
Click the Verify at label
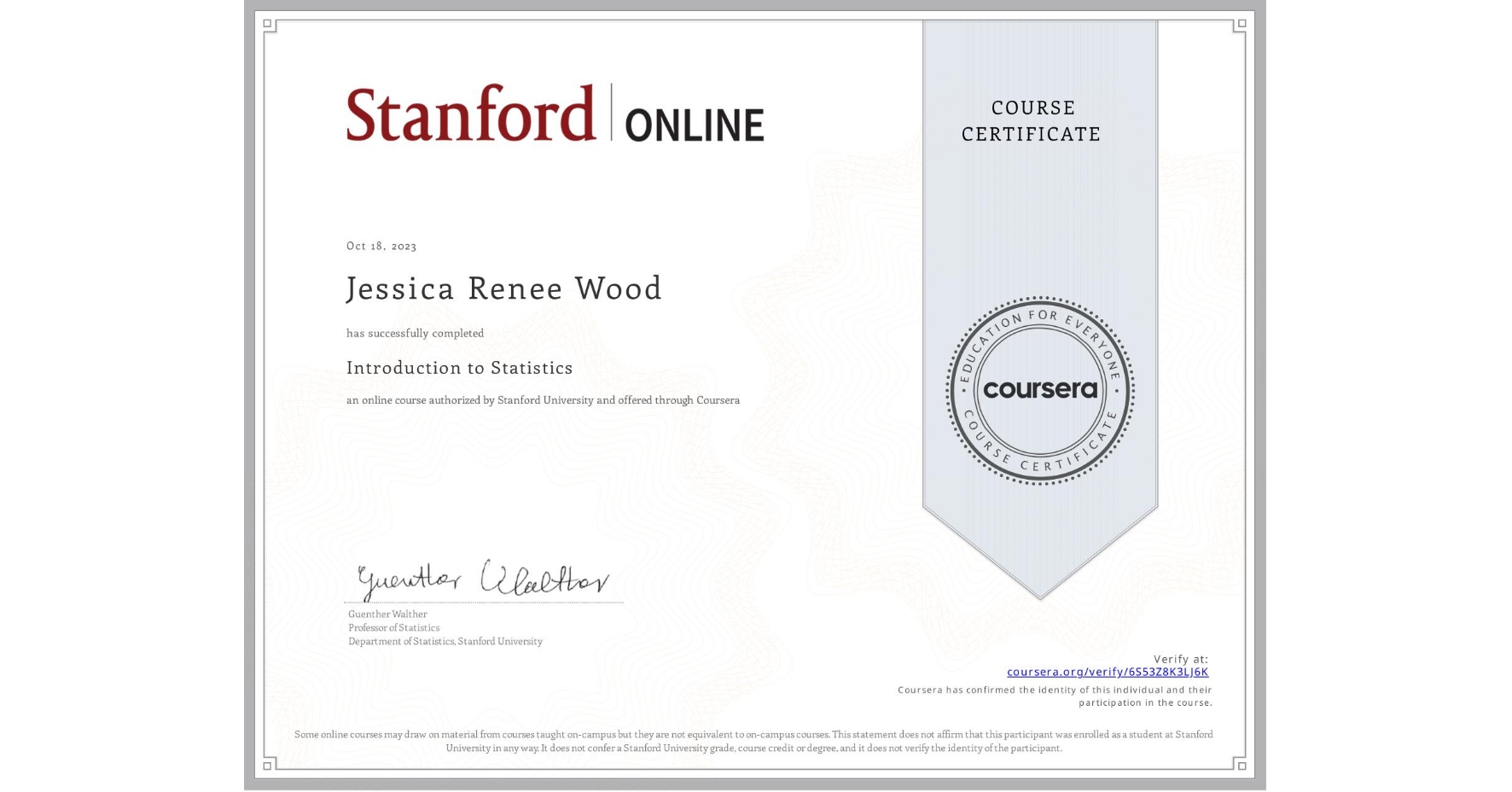[1182, 658]
